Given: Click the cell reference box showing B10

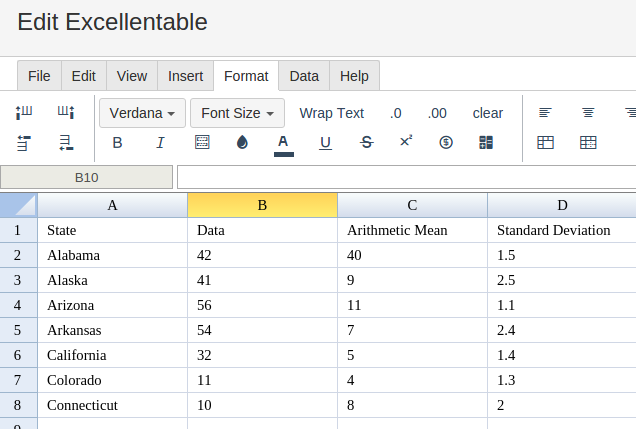Looking at the screenshot, I should 87,178.
